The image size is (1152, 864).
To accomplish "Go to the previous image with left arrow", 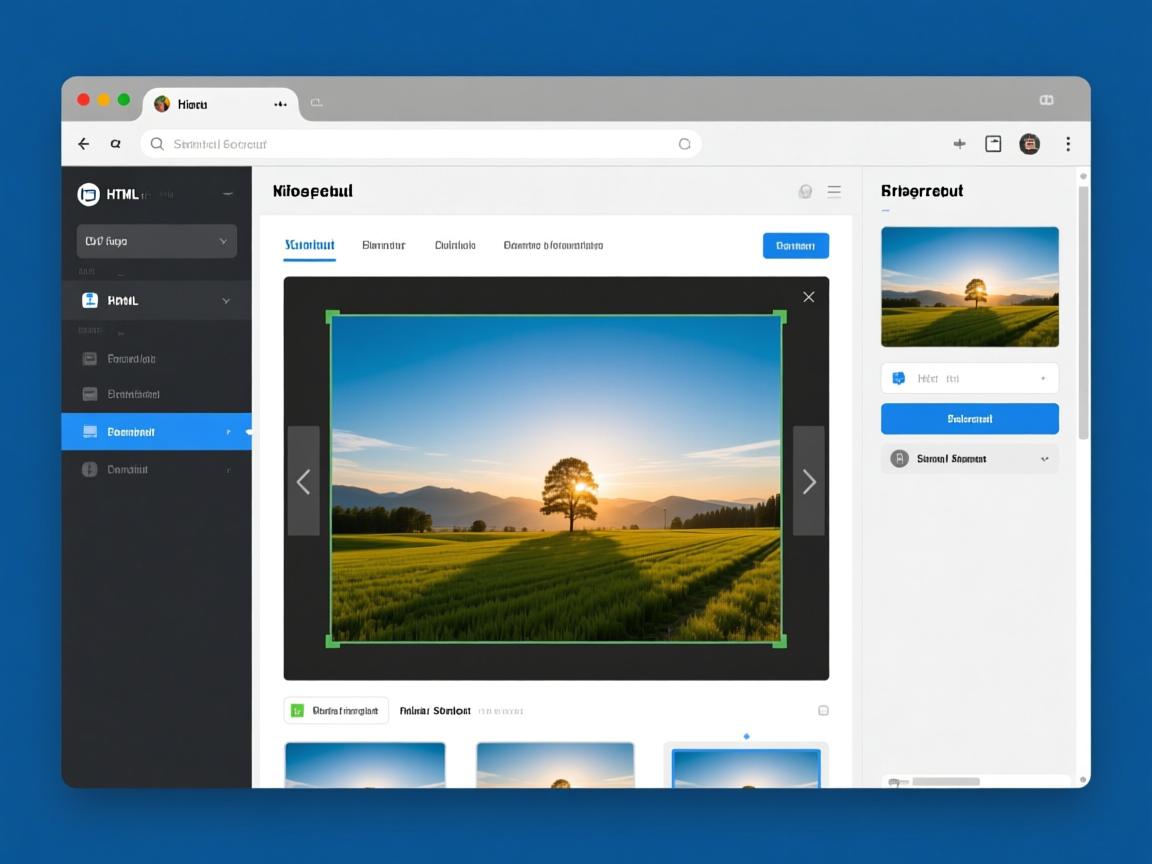I will (304, 482).
